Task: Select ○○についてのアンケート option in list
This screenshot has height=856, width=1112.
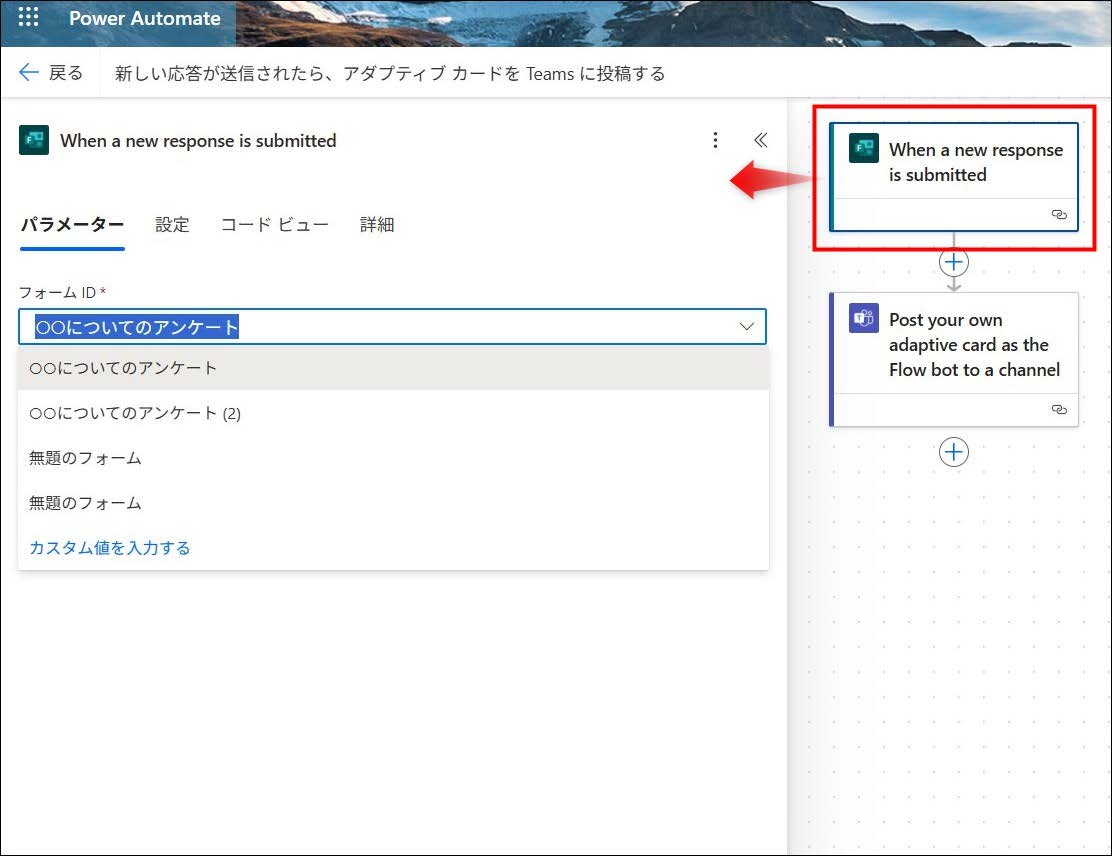Action: [x=394, y=368]
